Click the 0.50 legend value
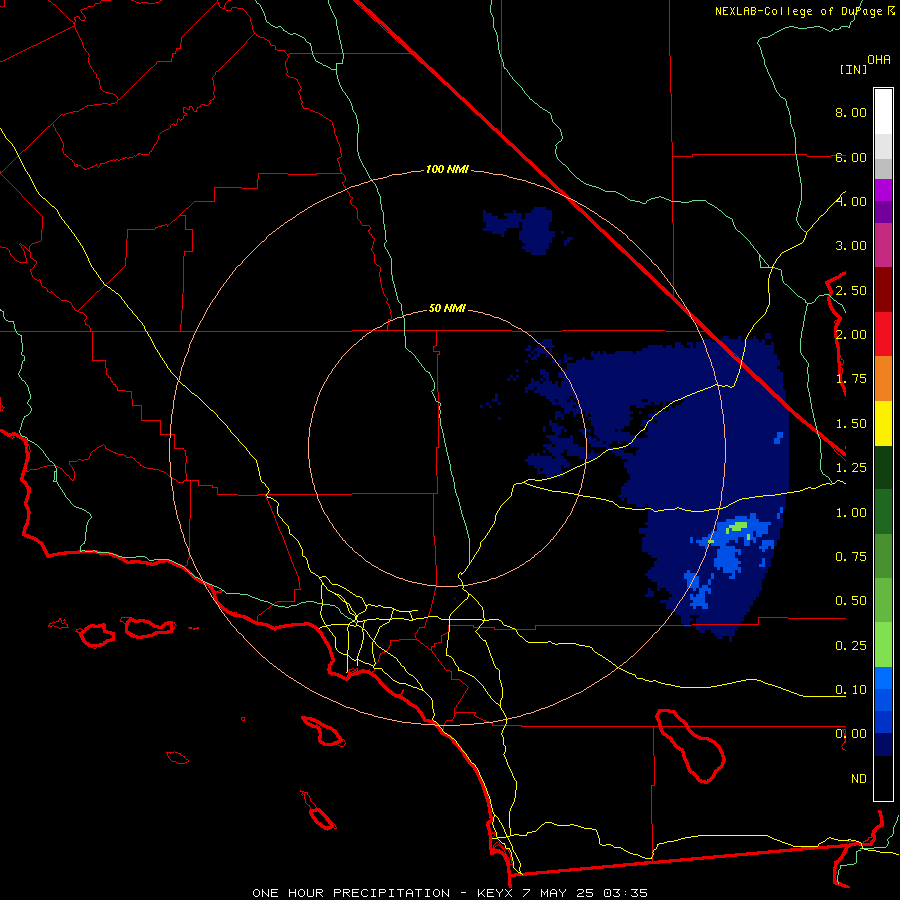This screenshot has width=900, height=900. [851, 601]
